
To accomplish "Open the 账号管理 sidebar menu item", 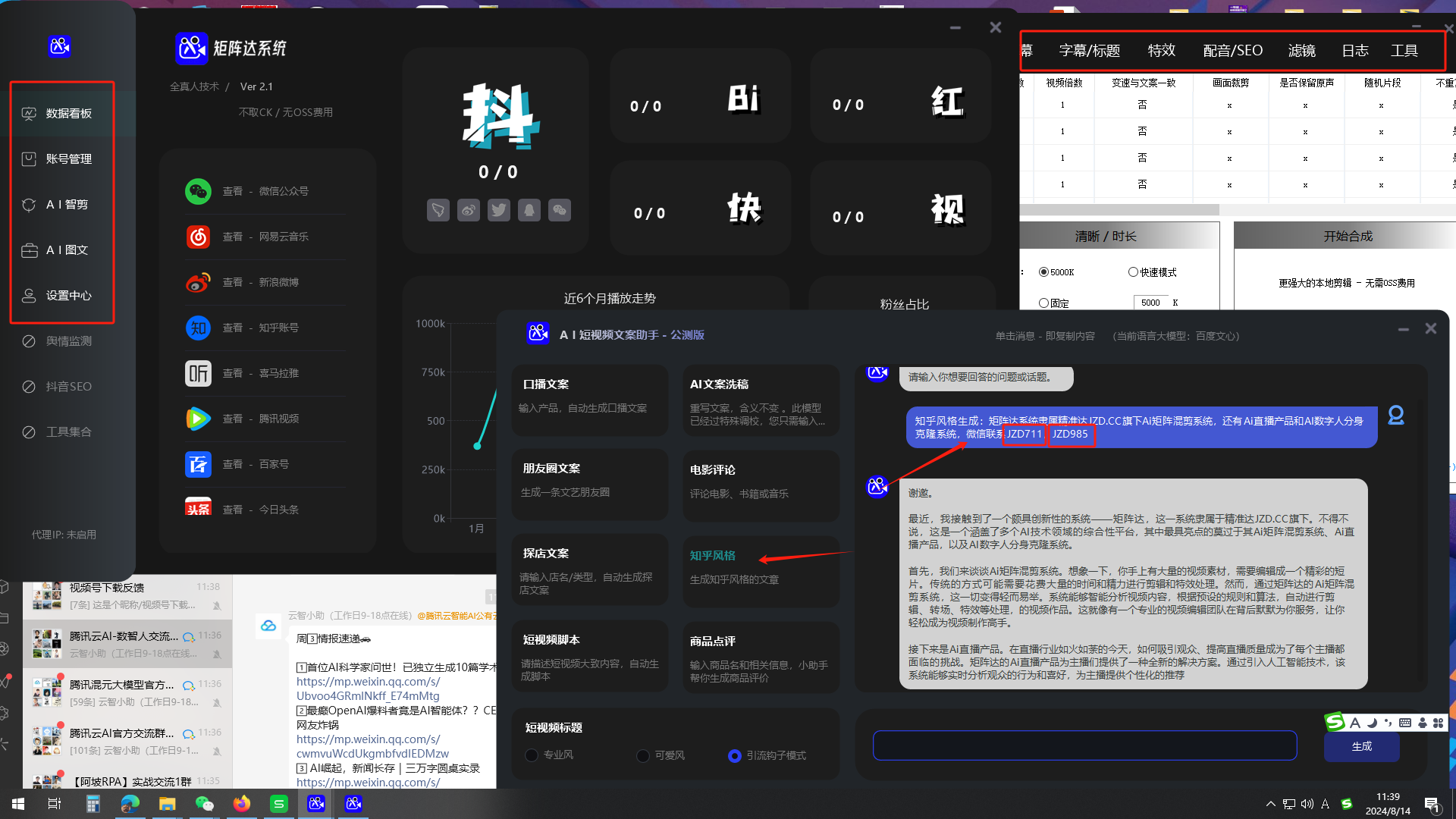I will 68,159.
